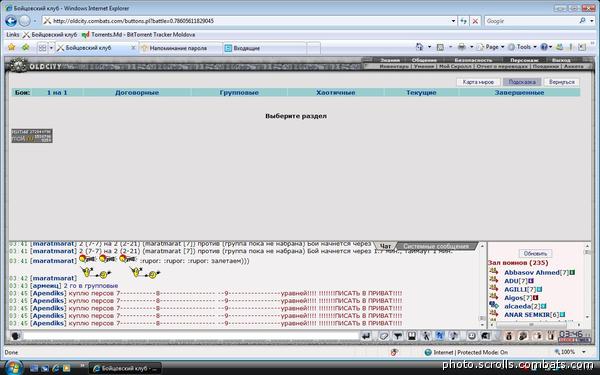Click the walking figure icon in chat toolbar
Viewport: 600px width, 375px height.
(x=426, y=336)
